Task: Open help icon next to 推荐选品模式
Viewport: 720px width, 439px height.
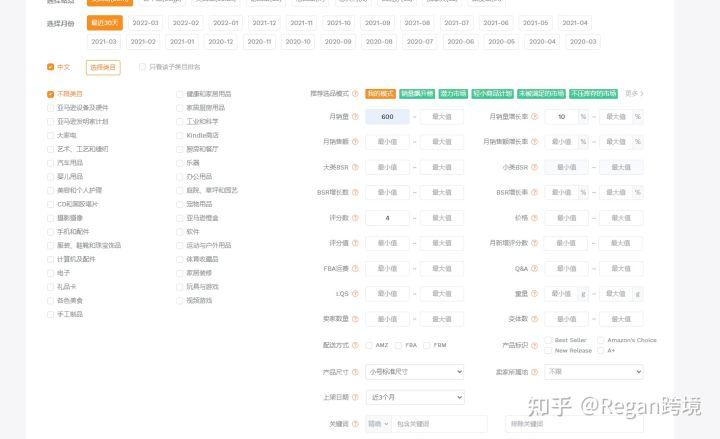Action: [x=355, y=94]
